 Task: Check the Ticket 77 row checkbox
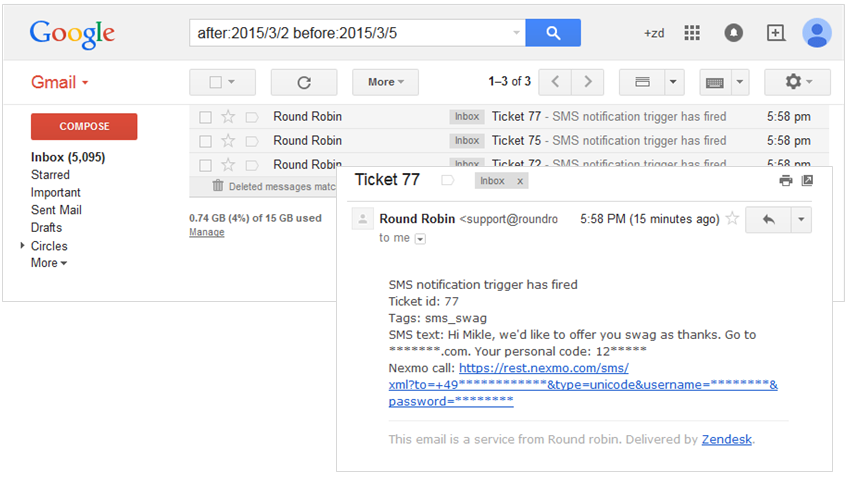[205, 117]
